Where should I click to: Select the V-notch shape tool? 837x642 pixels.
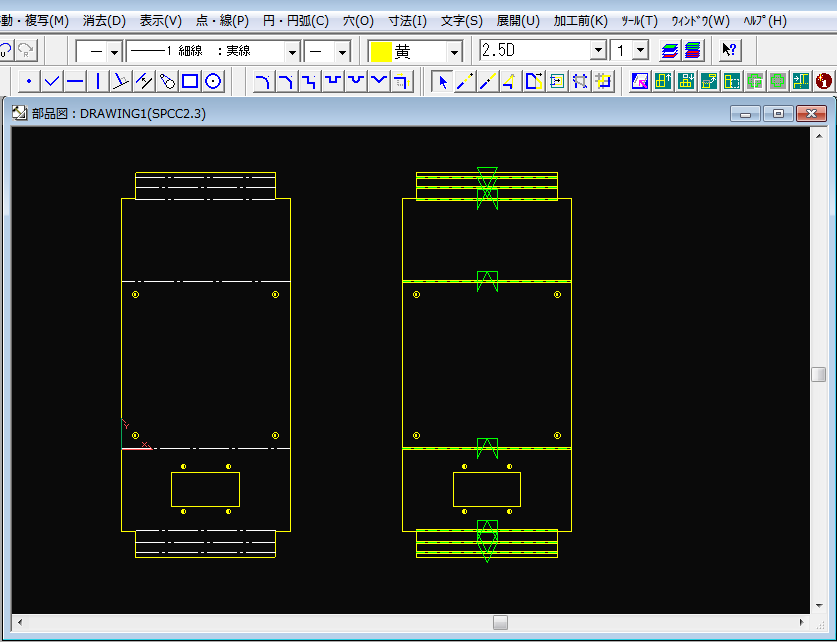pyautogui.click(x=378, y=82)
